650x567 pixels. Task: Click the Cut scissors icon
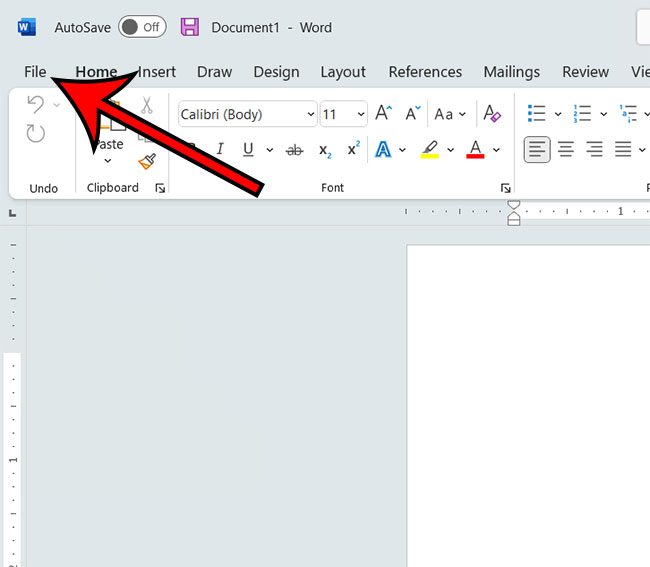(x=146, y=105)
